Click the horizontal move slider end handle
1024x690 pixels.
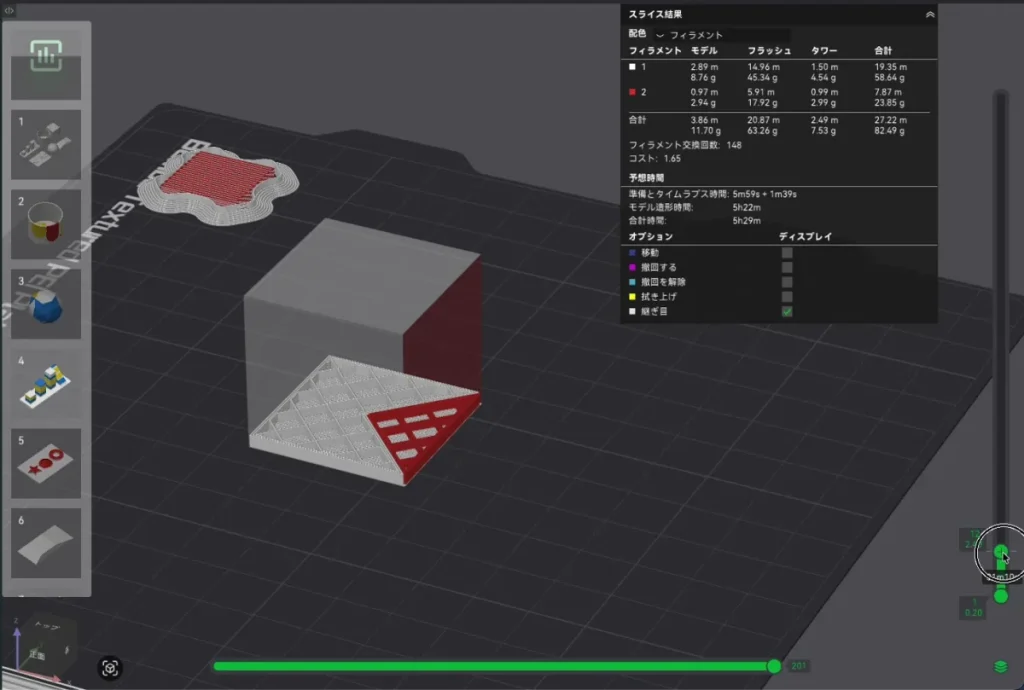click(774, 666)
